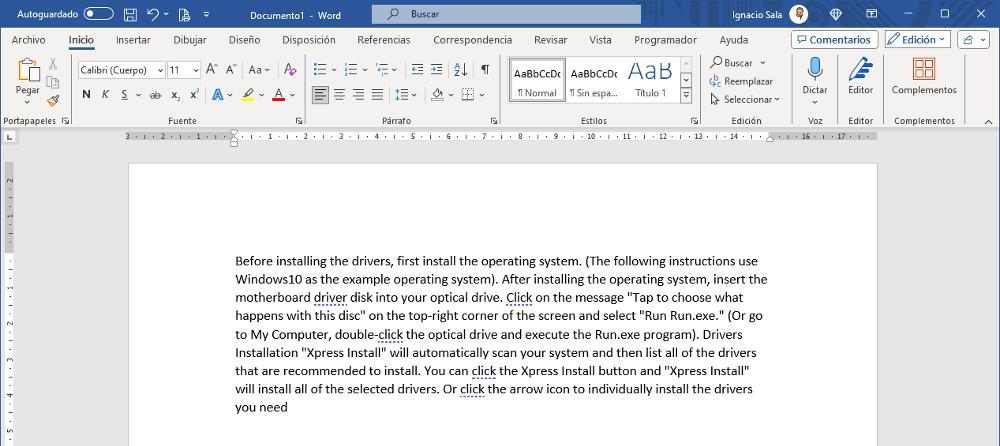Justify the paragraph text
This screenshot has height=446, width=1000.
click(x=378, y=95)
